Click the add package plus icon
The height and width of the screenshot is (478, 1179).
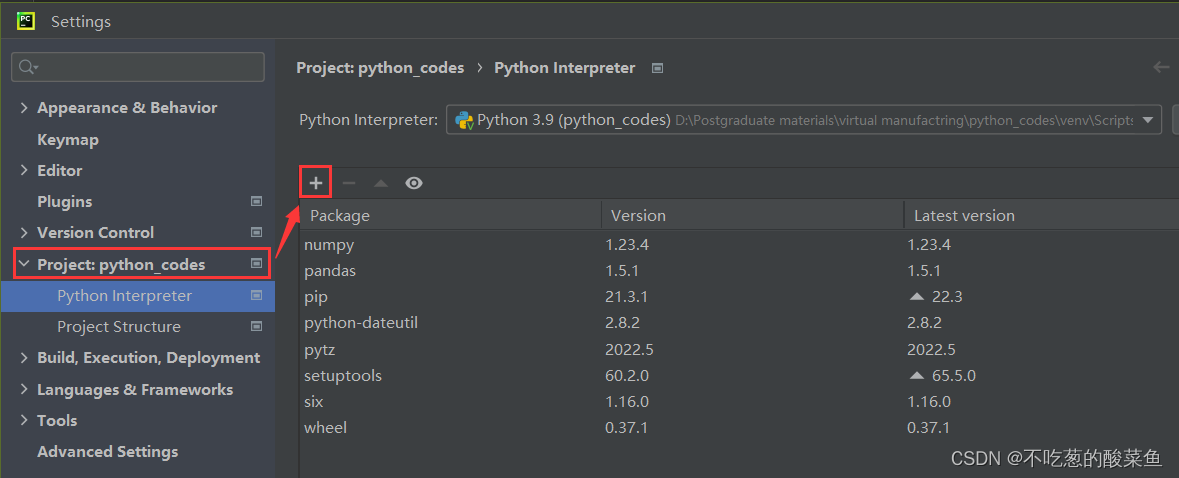[316, 183]
